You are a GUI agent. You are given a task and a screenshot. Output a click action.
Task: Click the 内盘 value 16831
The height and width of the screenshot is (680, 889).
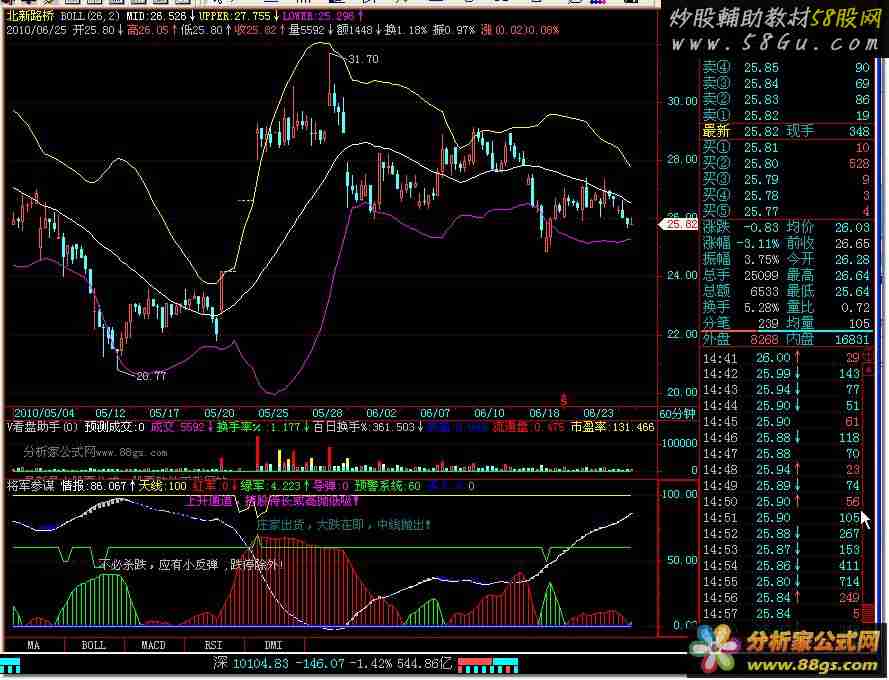853,339
